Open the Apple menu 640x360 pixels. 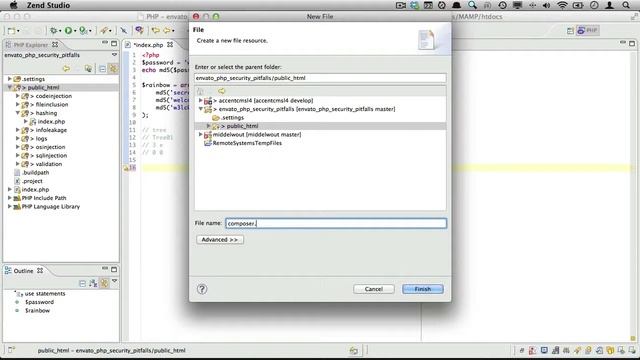tap(13, 5)
